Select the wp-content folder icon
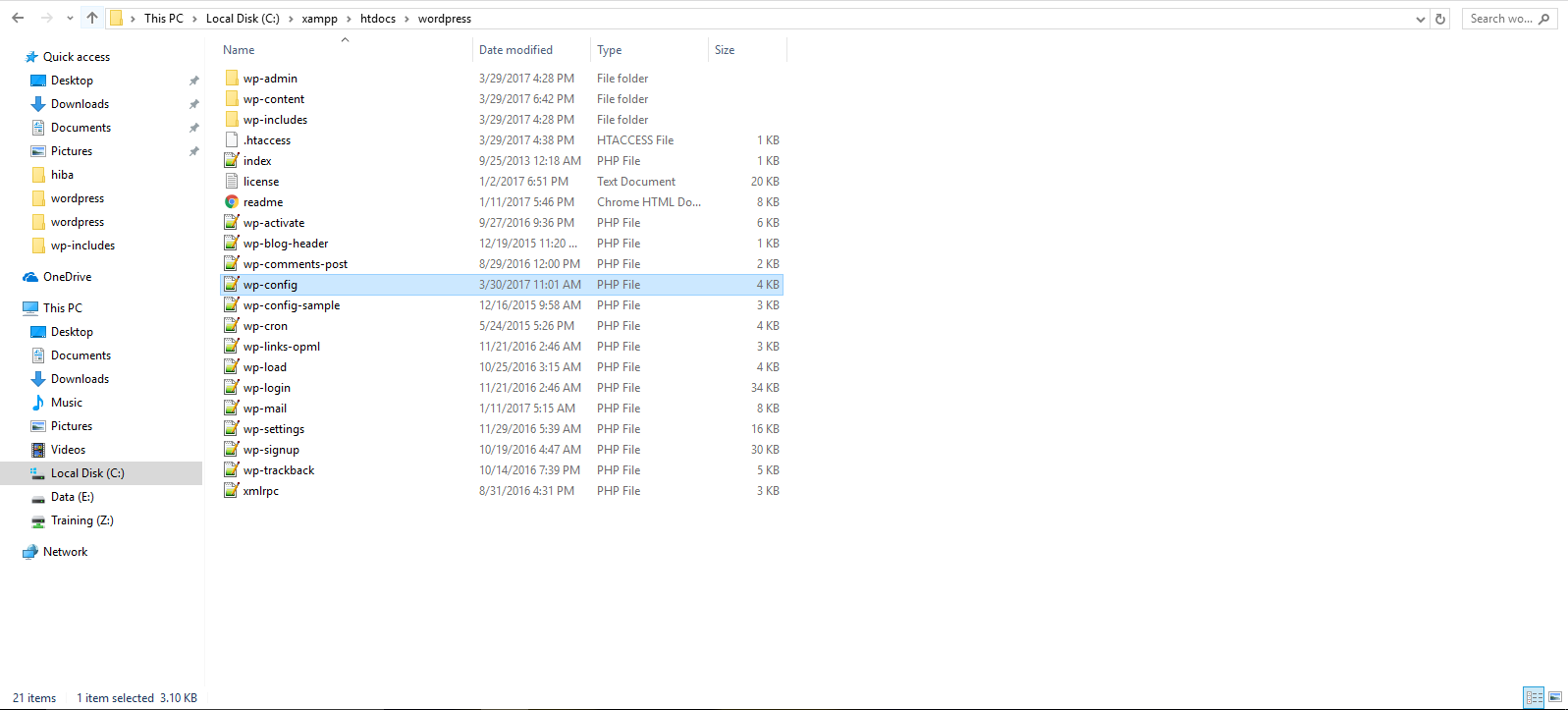This screenshot has width=1568, height=710. click(232, 98)
